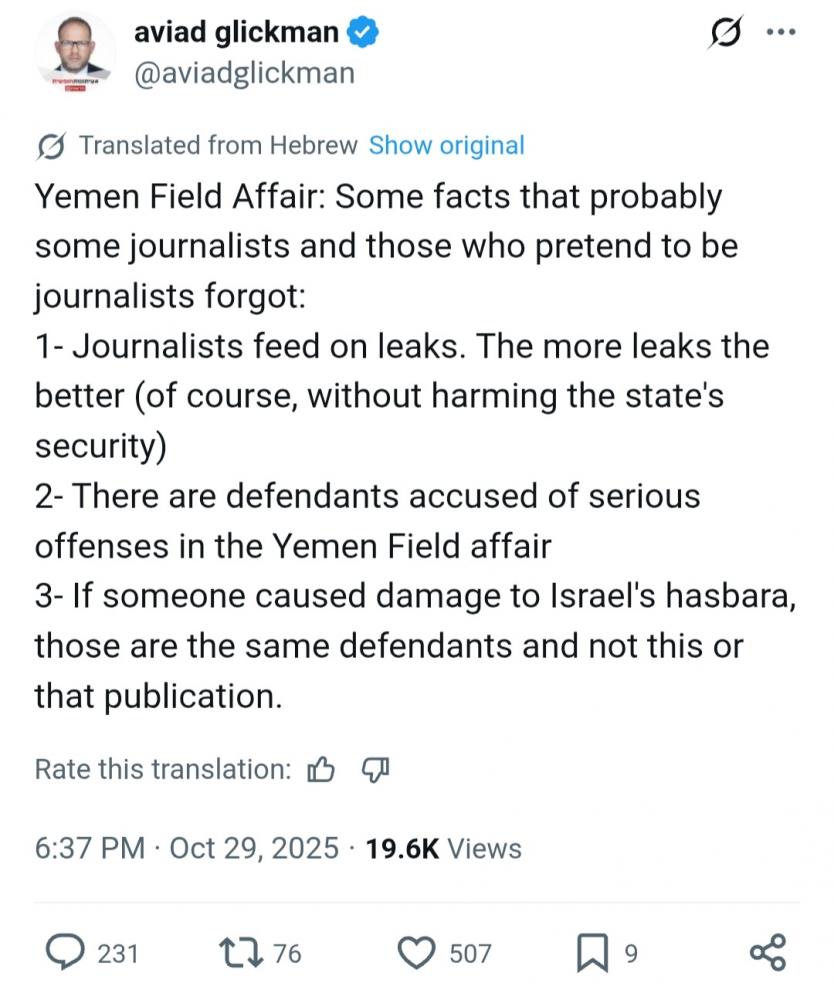Open the @aviadglickman handle link
The image size is (834, 1000).
(x=244, y=73)
